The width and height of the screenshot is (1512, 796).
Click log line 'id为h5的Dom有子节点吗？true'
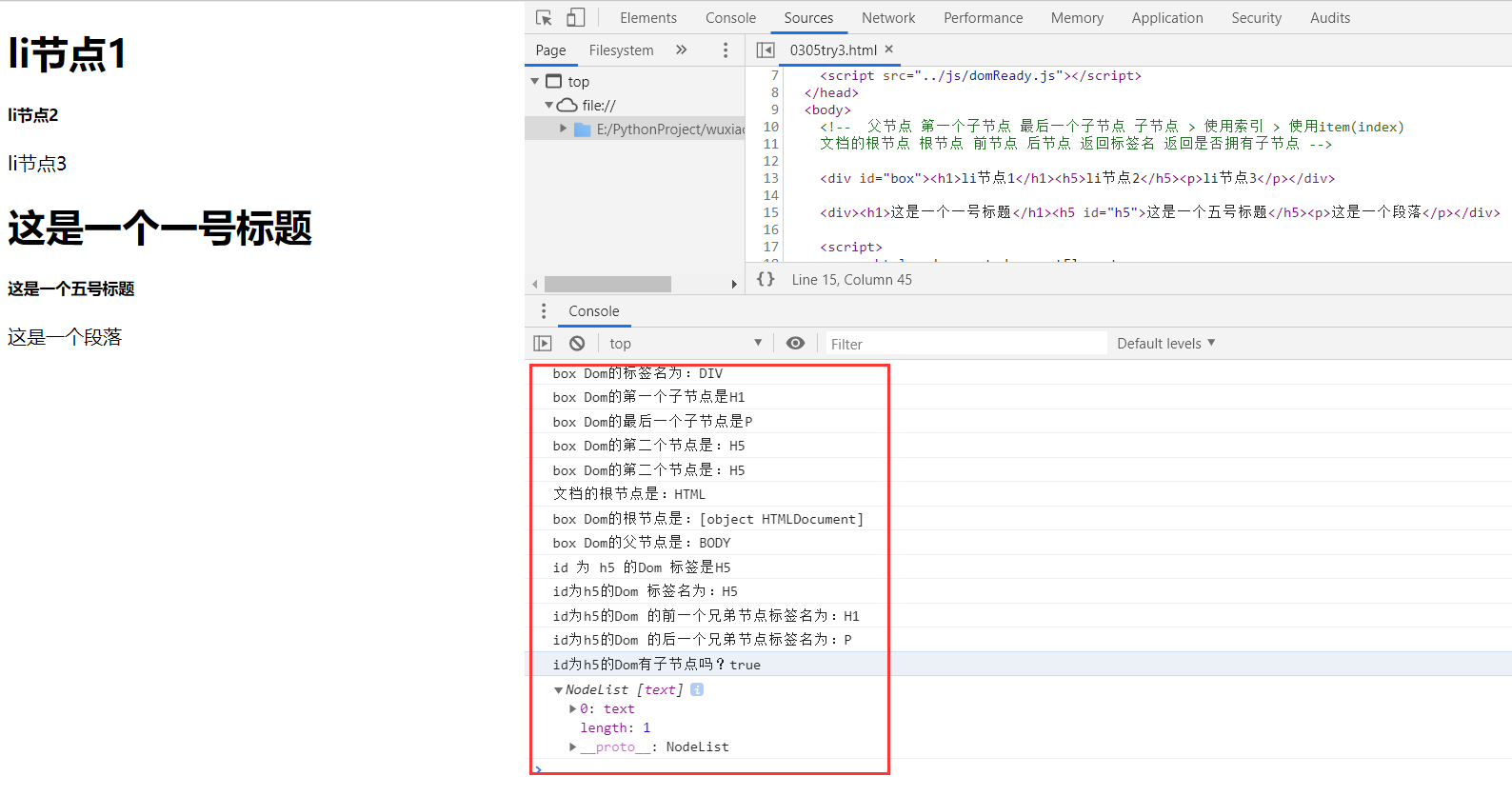point(657,665)
